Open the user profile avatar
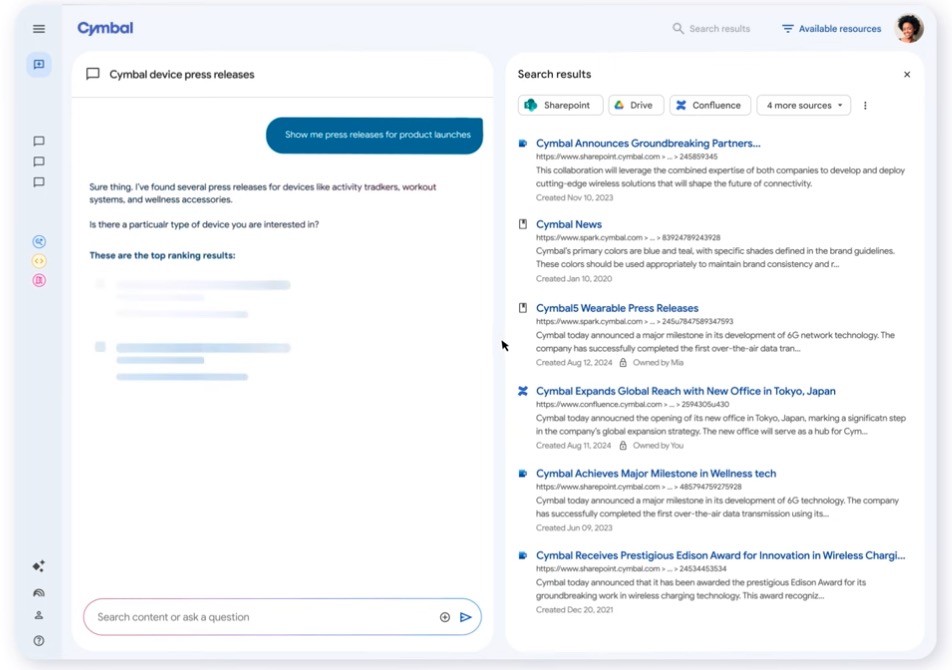Viewport: 952px width, 670px height. tap(909, 29)
